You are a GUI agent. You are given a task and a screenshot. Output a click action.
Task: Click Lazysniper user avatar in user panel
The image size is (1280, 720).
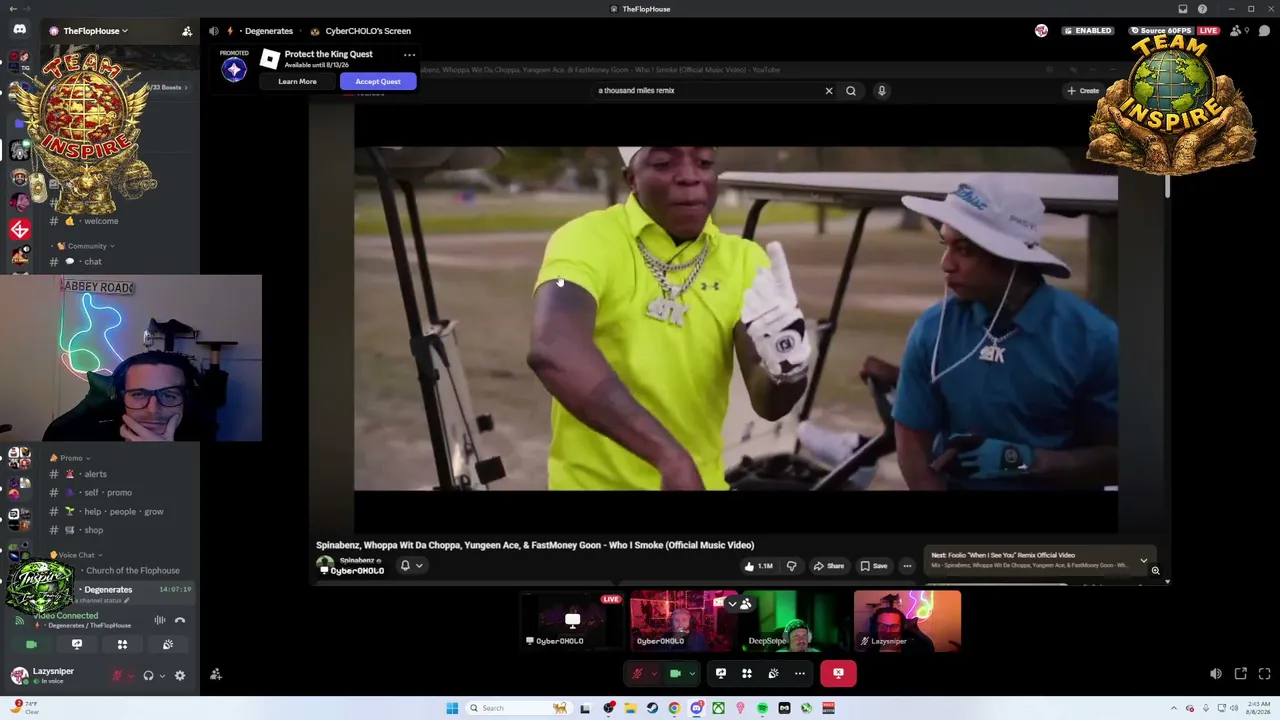[19, 676]
